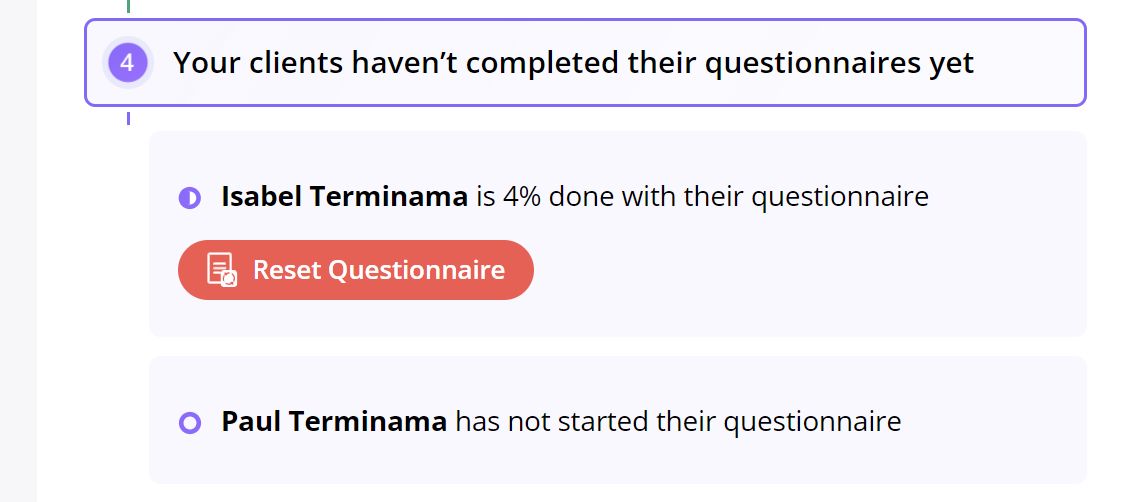Click the clients haven't completed questionnaires heading
The width and height of the screenshot is (1134, 502).
click(574, 63)
